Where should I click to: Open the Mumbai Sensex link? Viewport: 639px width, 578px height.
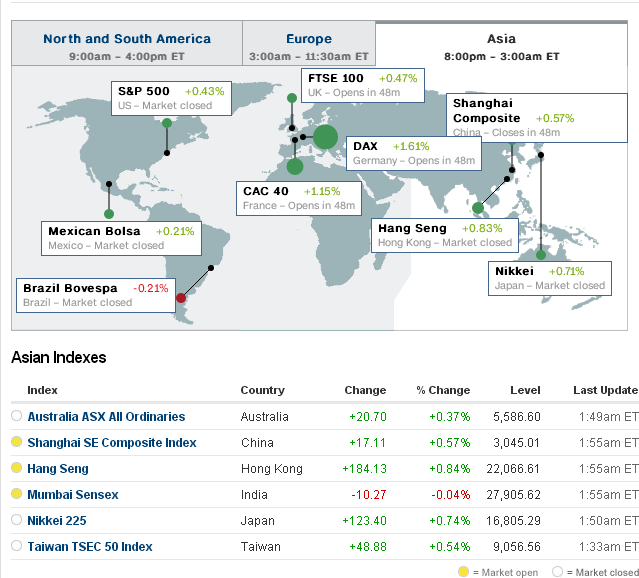click(x=73, y=495)
